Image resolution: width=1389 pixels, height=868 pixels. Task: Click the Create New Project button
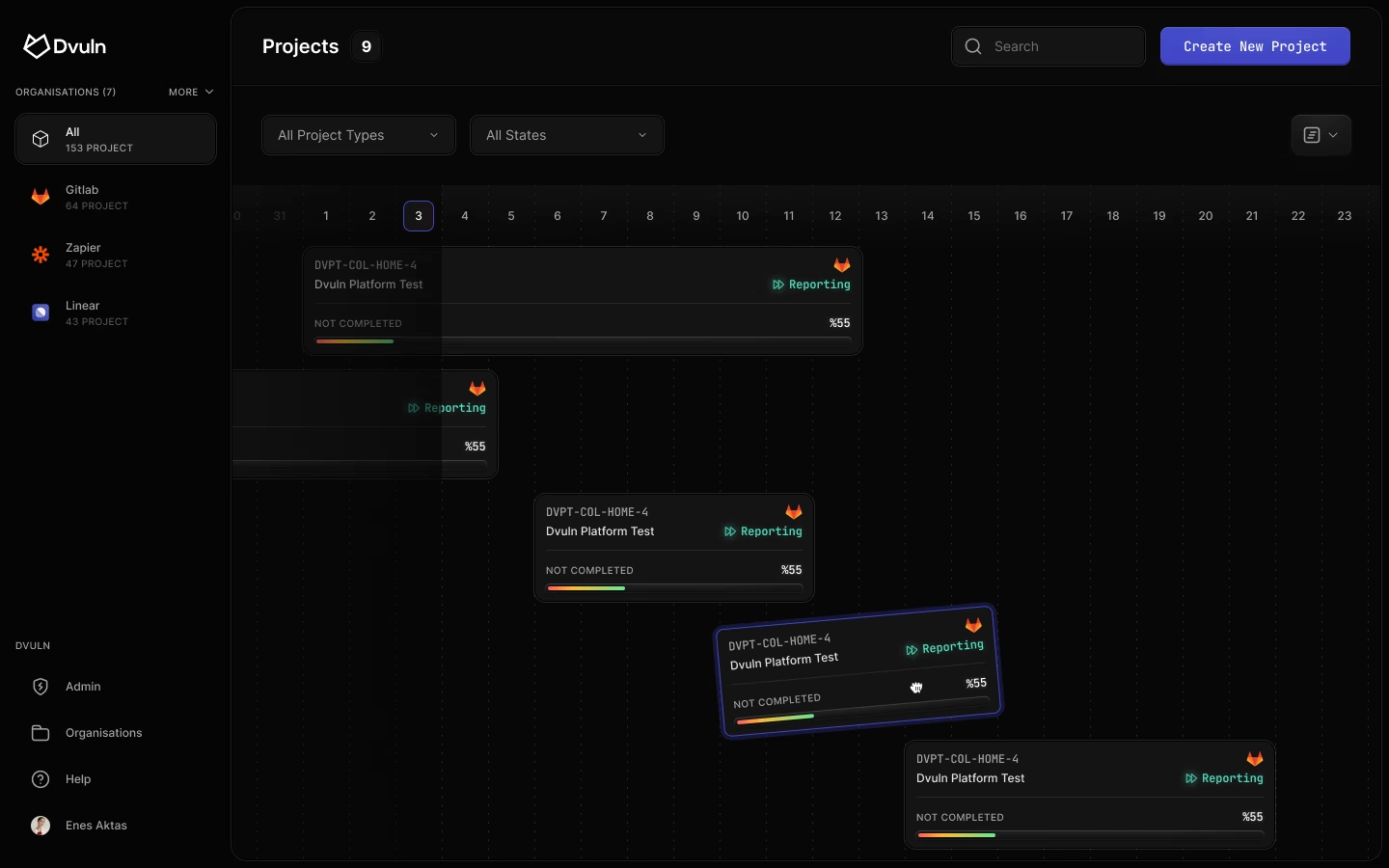pyautogui.click(x=1255, y=46)
